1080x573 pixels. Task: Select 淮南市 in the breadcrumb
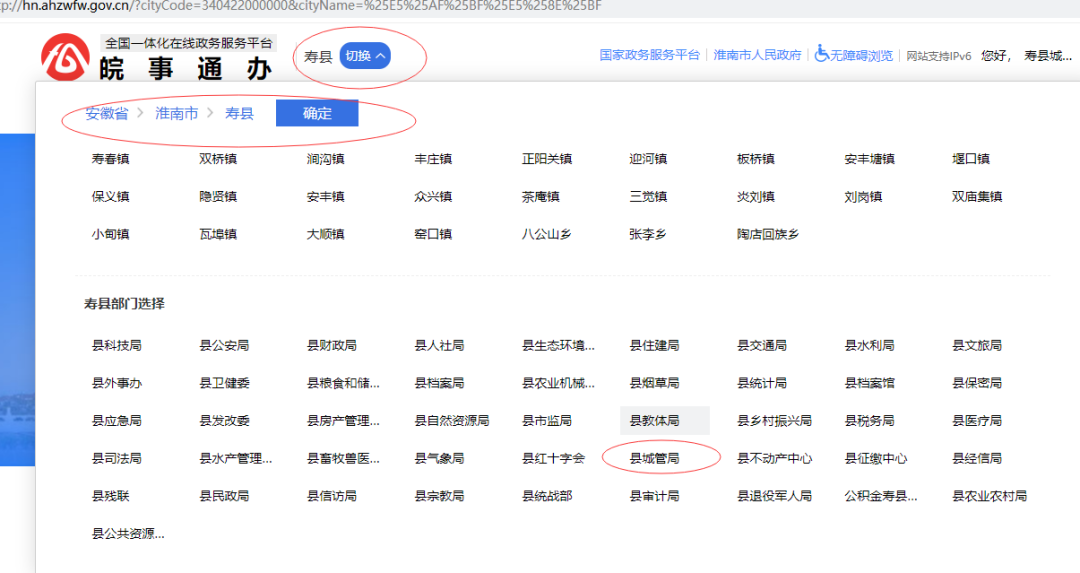(176, 114)
